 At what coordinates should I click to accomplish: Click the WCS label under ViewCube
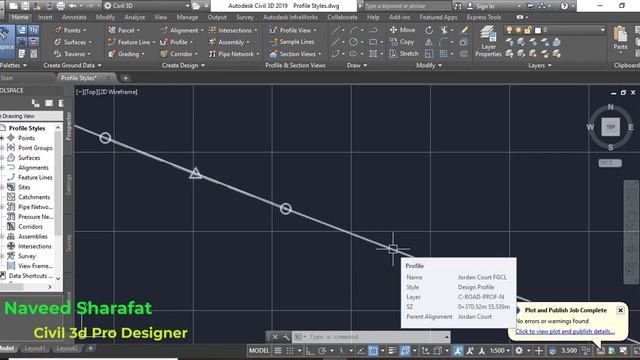click(x=610, y=163)
